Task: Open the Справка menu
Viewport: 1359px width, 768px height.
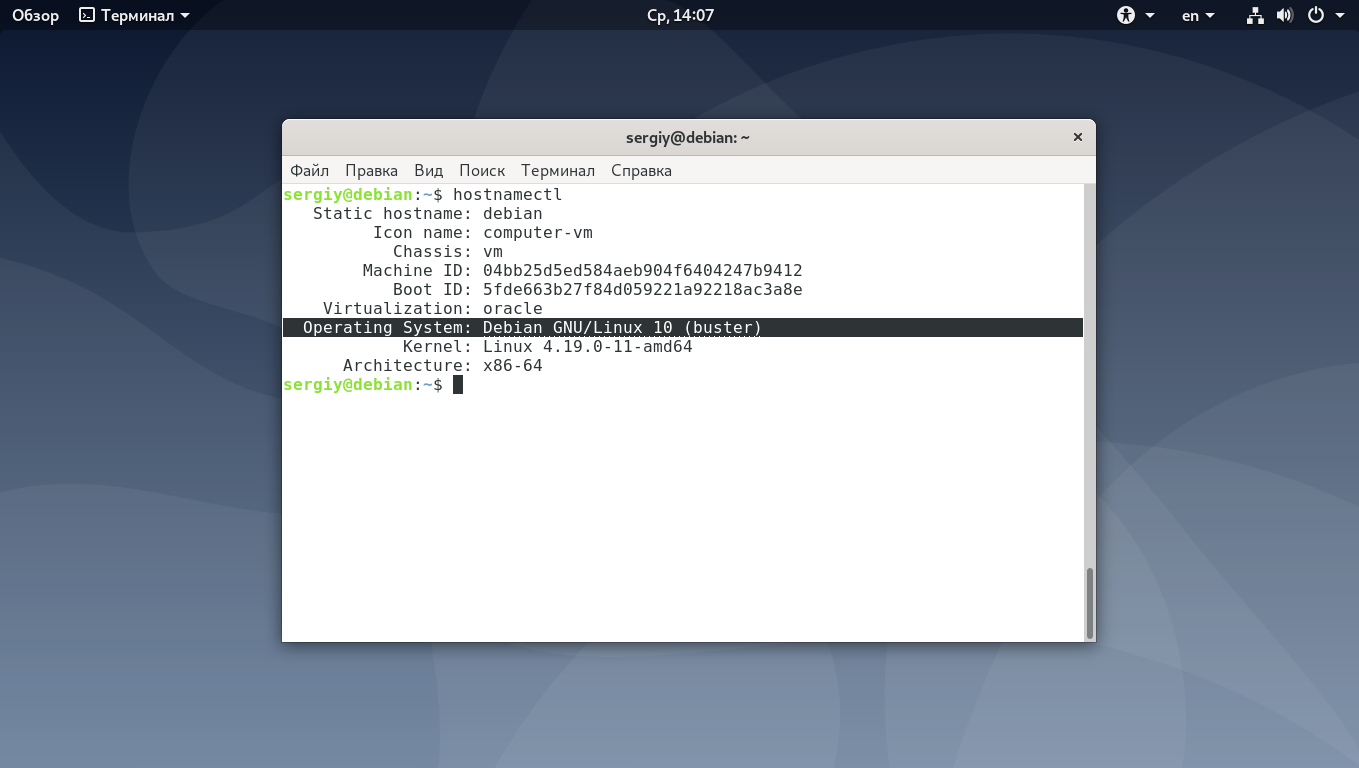Action: (640, 170)
